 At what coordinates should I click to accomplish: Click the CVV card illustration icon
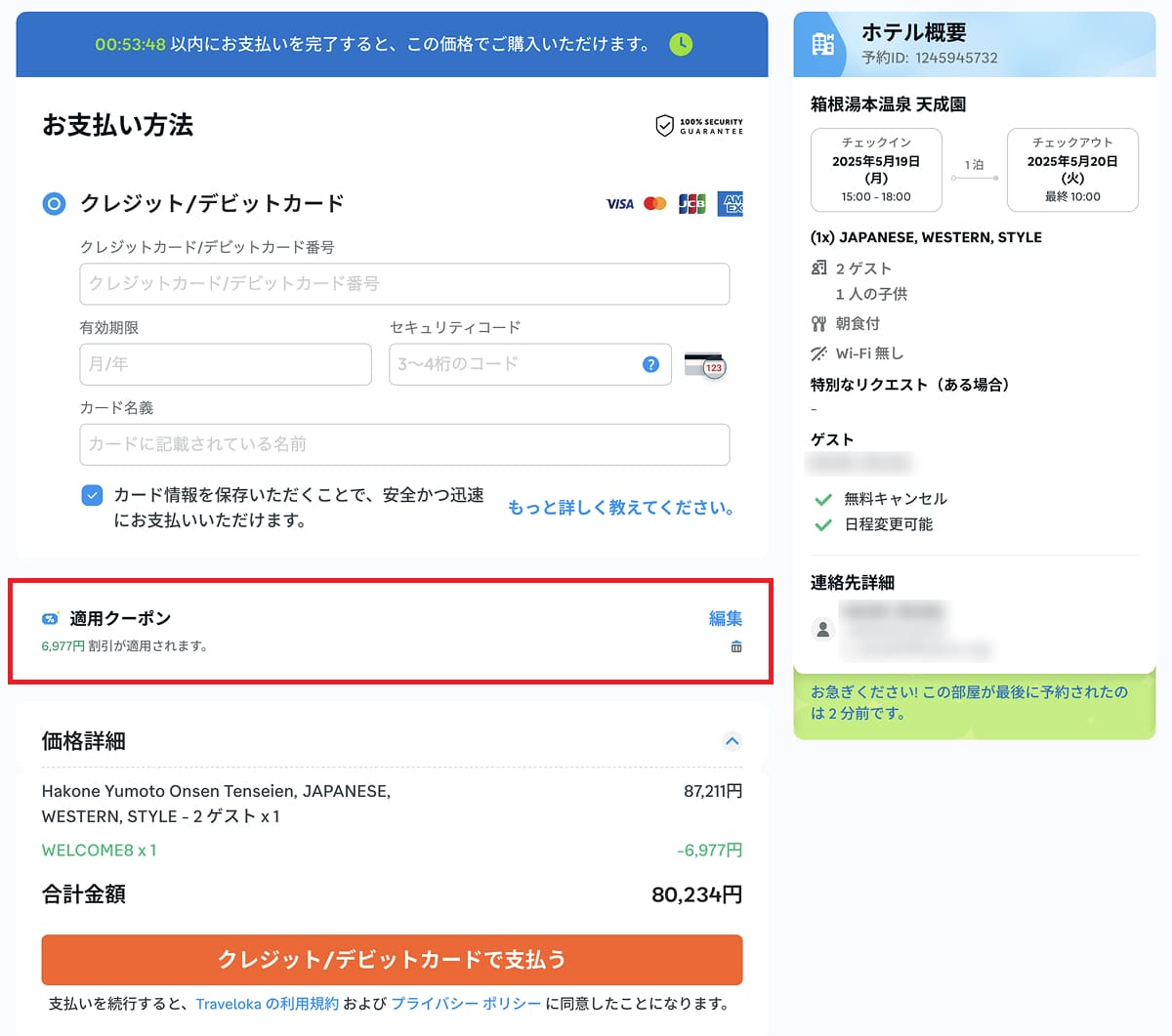tap(705, 365)
